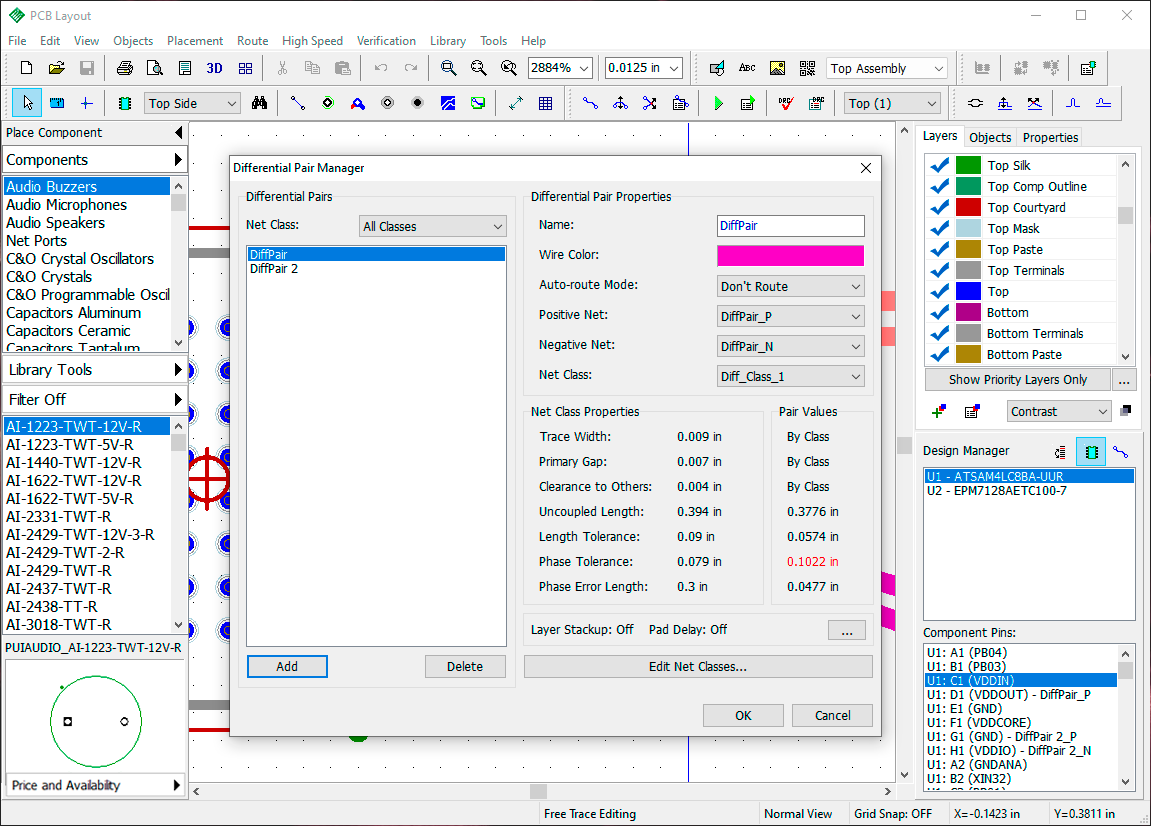Set origin with the blue crosshair tool
The width and height of the screenshot is (1151, 826).
pyautogui.click(x=87, y=104)
